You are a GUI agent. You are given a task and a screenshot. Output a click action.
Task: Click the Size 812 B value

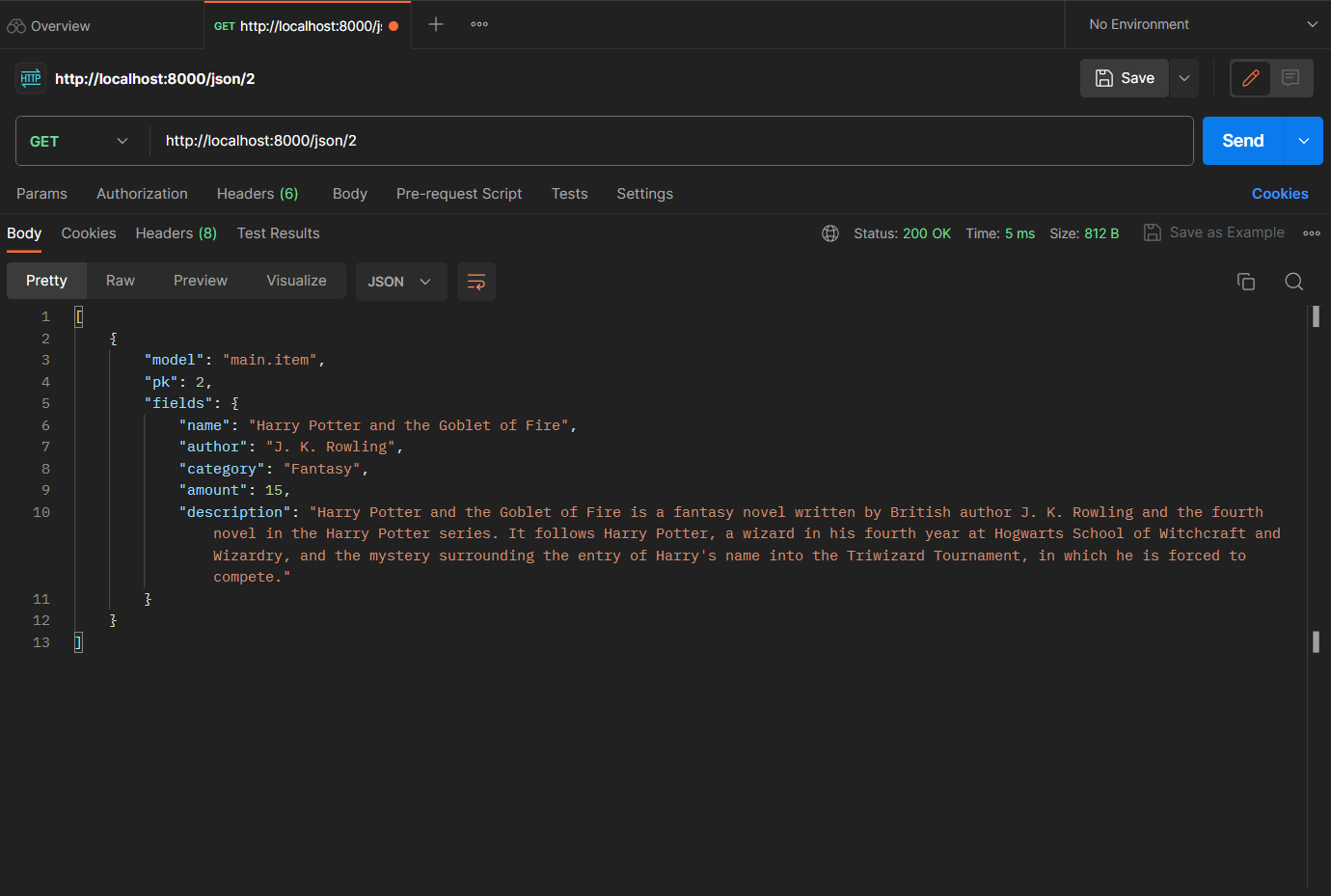tap(1101, 233)
